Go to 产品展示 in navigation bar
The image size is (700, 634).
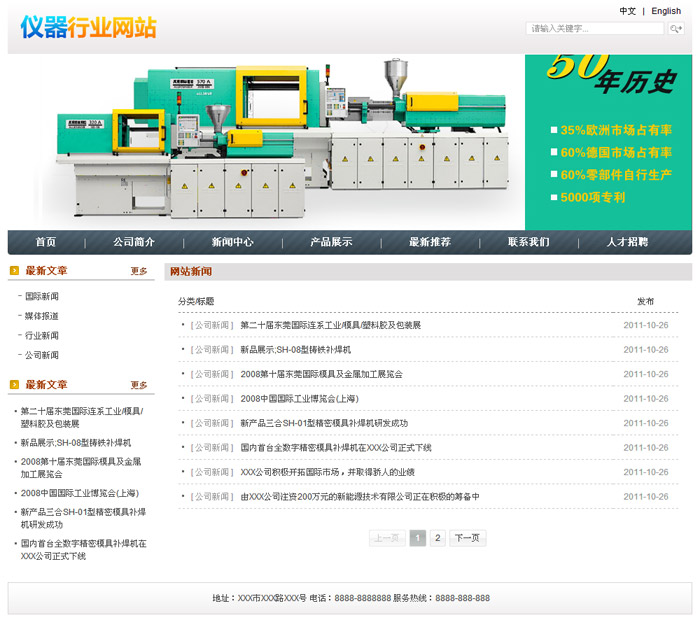330,242
